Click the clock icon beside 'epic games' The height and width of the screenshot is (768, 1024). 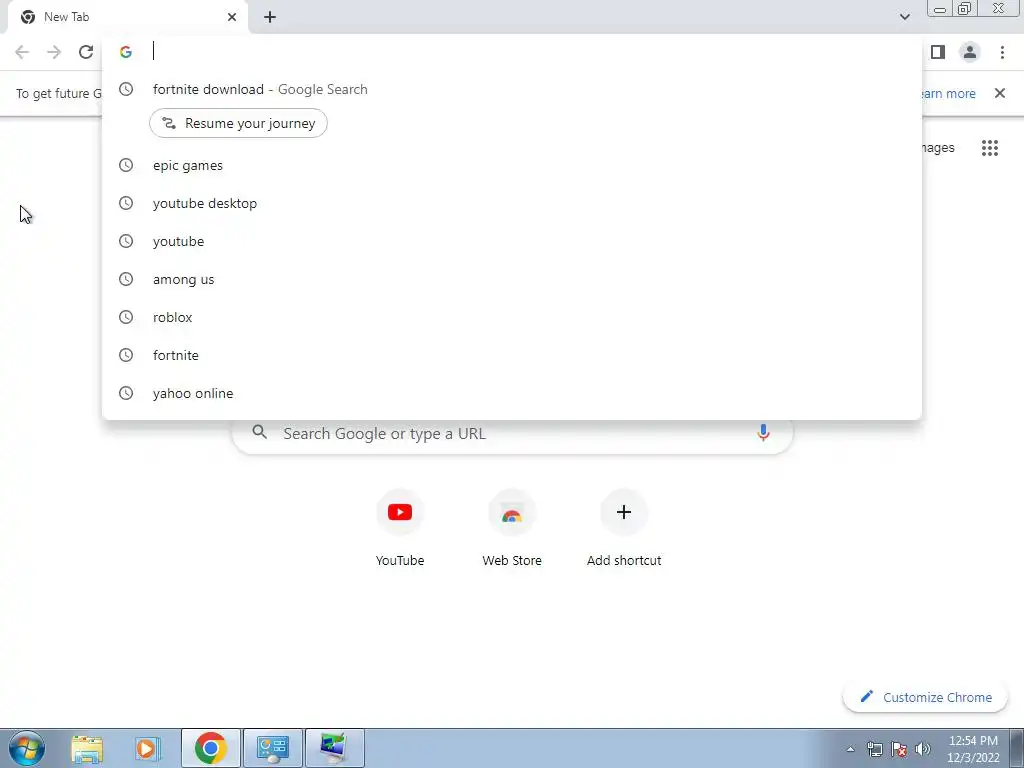pos(126,165)
